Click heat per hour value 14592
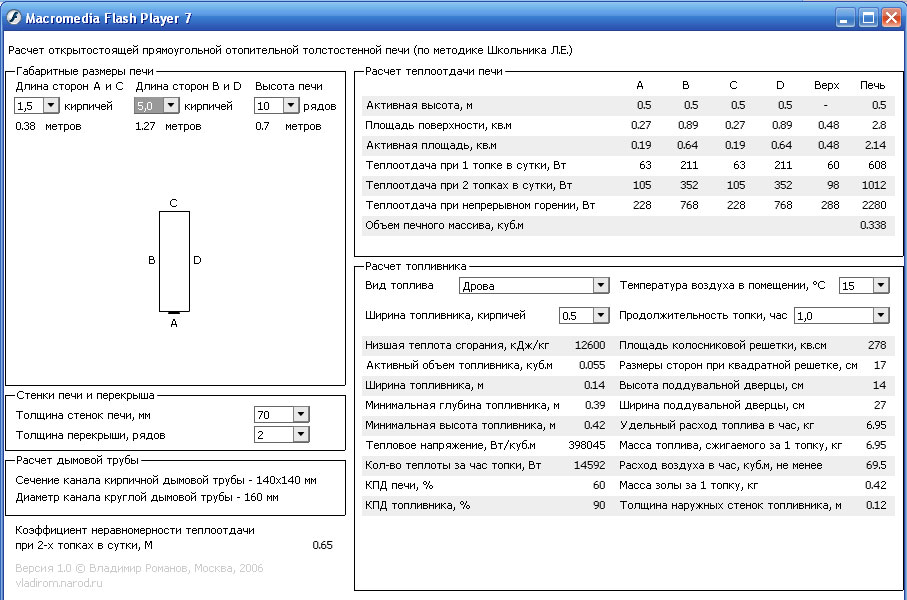907x600 pixels. (589, 465)
